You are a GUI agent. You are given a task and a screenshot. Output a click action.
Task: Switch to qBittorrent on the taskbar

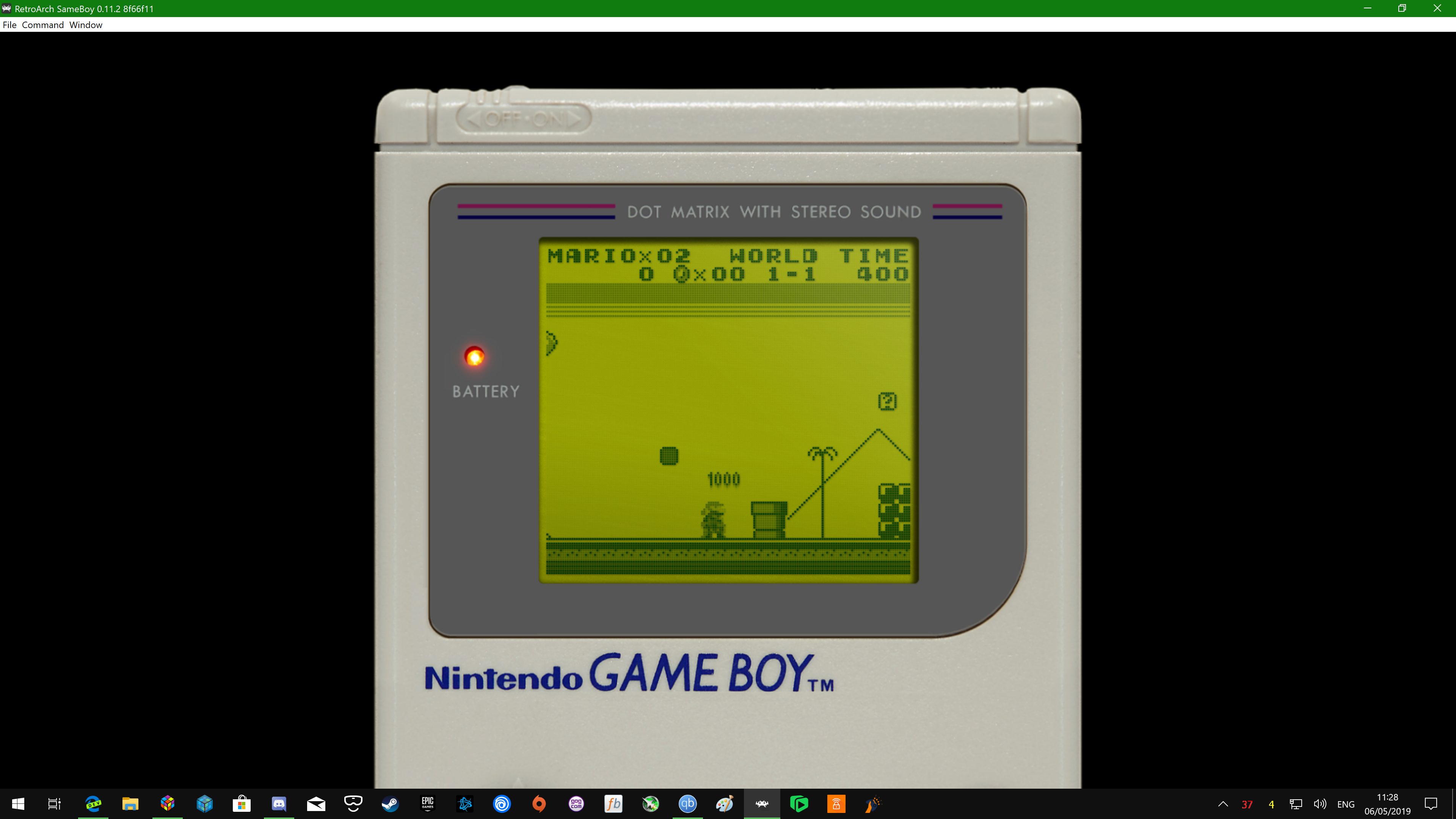click(688, 804)
